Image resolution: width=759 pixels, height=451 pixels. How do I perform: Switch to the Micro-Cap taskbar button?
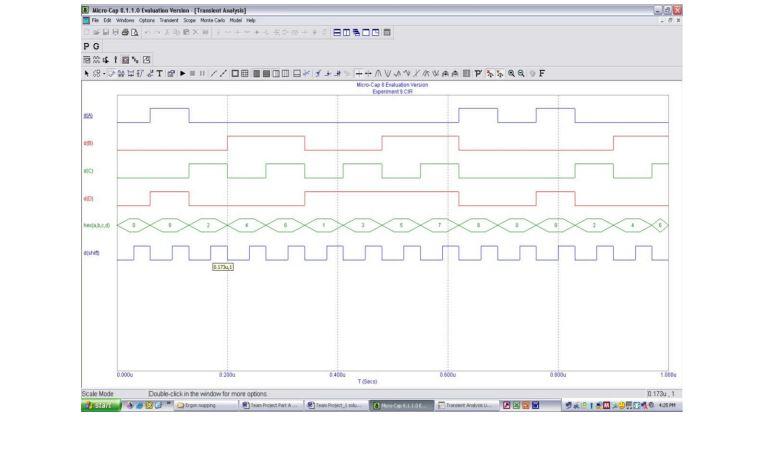tap(401, 406)
